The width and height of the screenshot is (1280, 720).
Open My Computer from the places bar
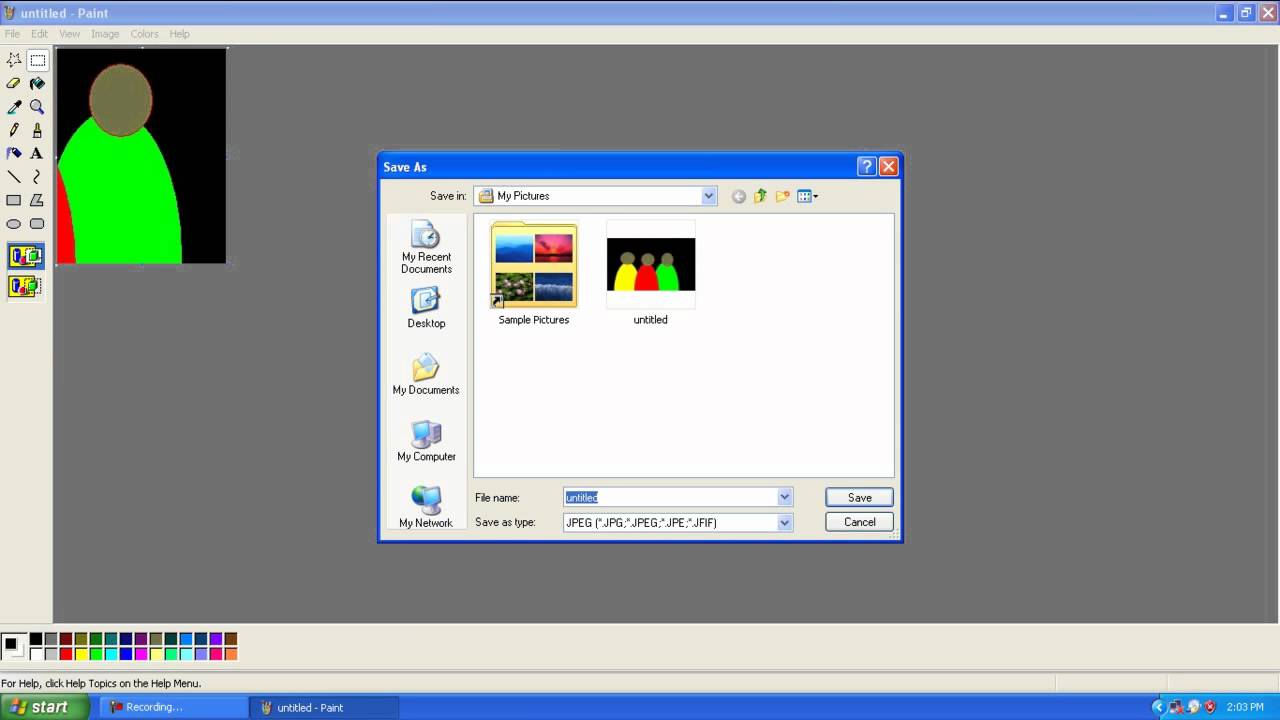[426, 441]
